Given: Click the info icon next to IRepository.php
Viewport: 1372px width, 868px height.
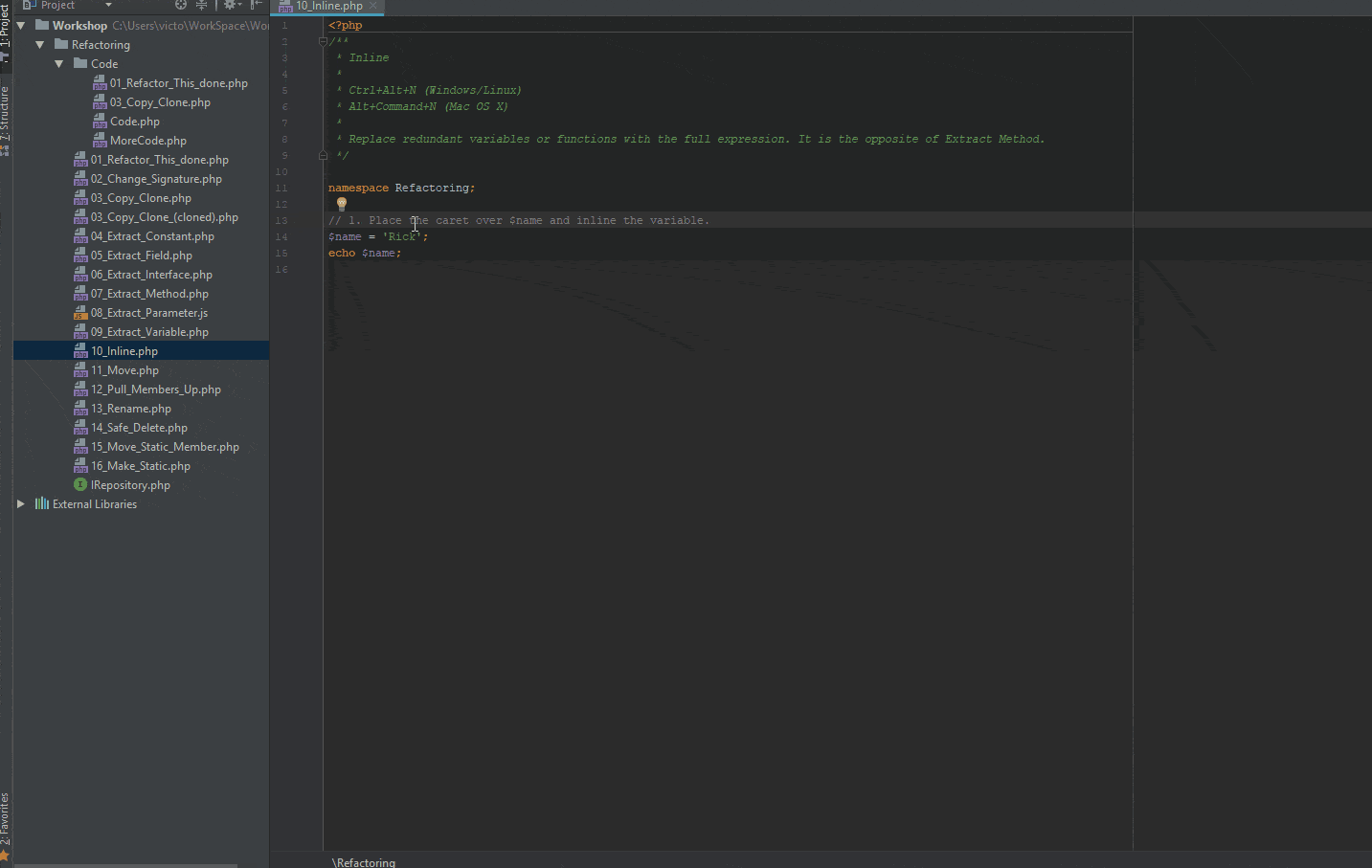Looking at the screenshot, I should (80, 484).
